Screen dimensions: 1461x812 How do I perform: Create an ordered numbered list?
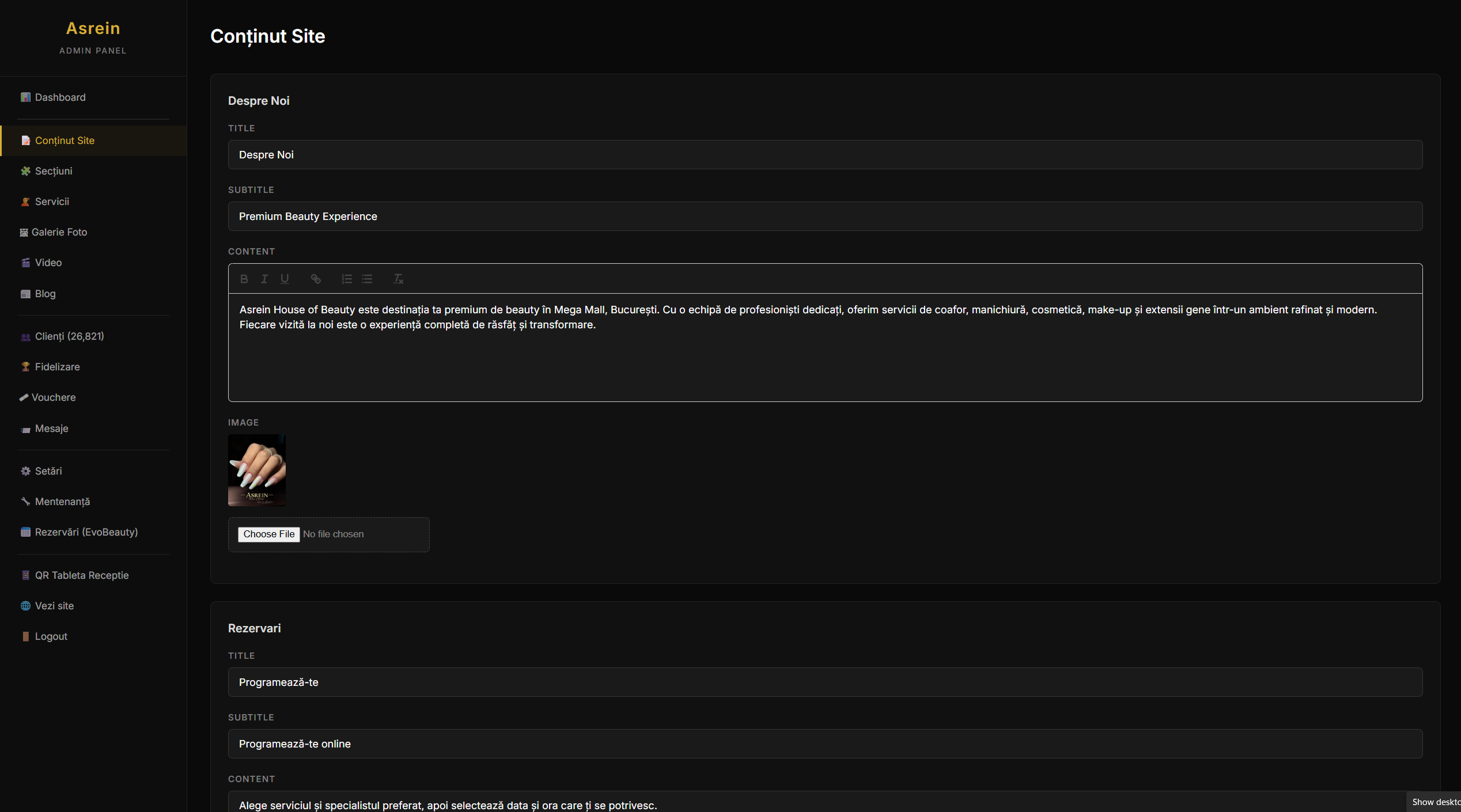346,279
